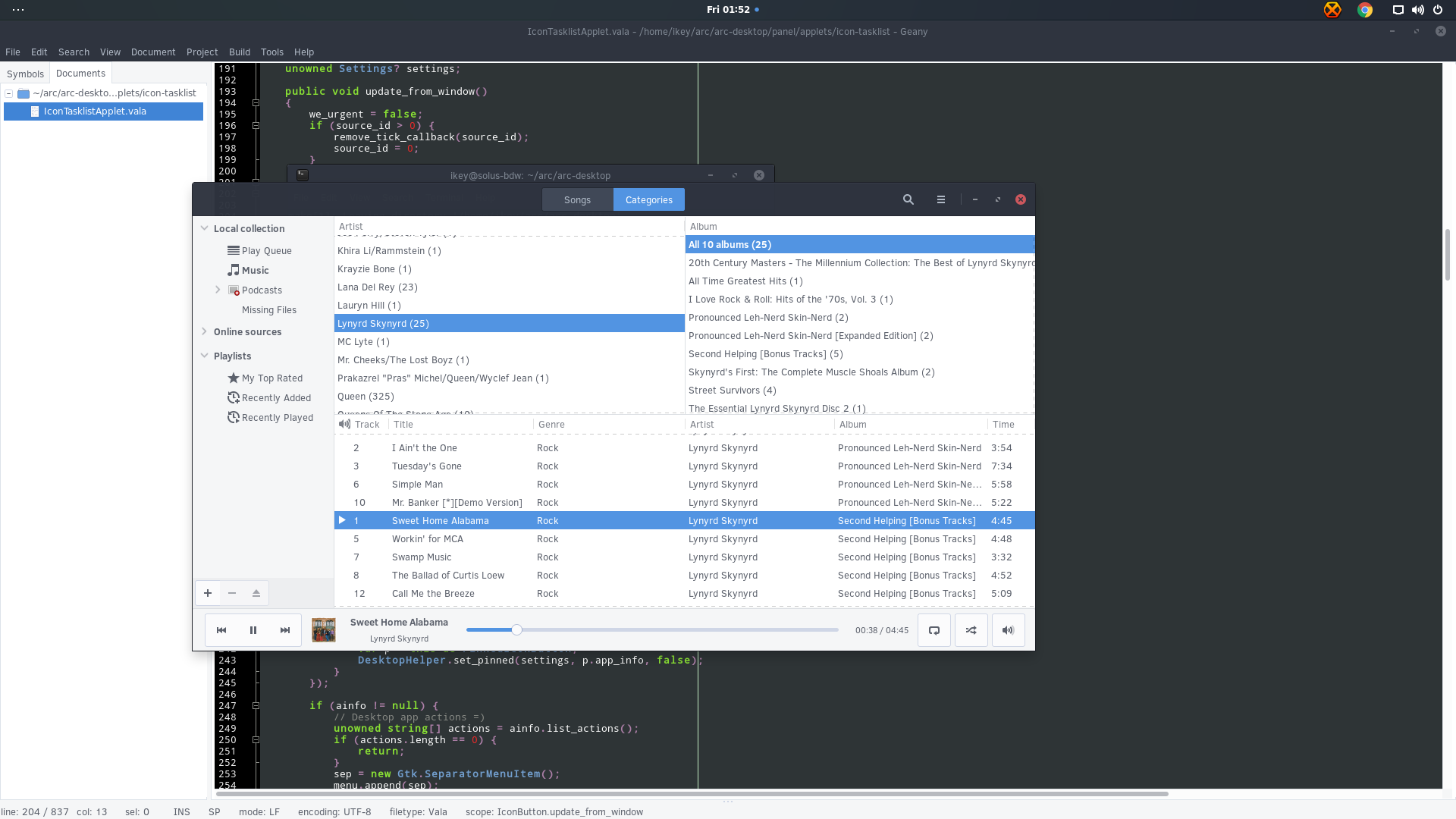Open the Recently Added playlist
The image size is (1456, 819).
pyautogui.click(x=269, y=398)
